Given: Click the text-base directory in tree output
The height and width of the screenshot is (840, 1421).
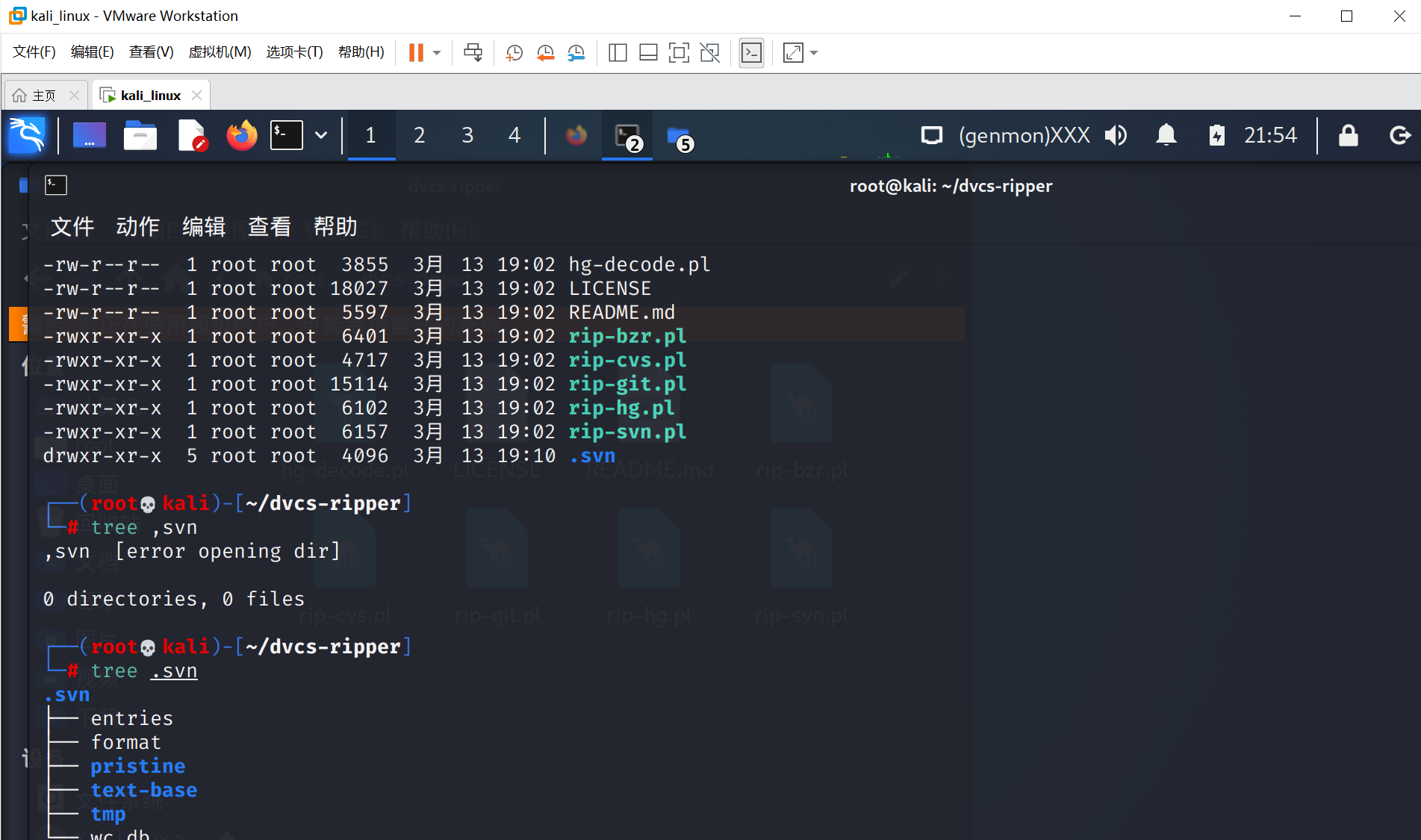Looking at the screenshot, I should pyautogui.click(x=144, y=790).
